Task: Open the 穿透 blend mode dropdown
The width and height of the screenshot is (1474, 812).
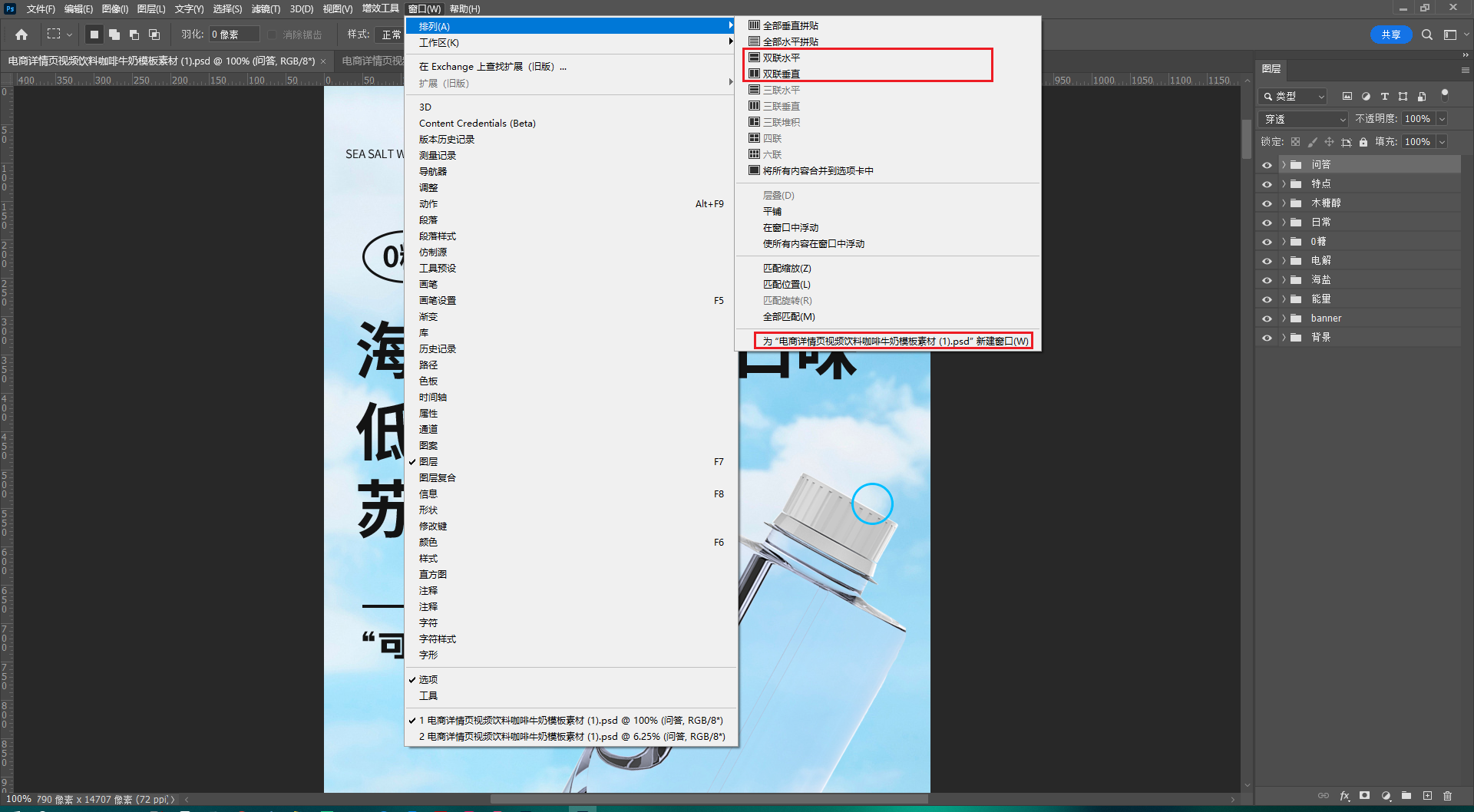Action: (x=1304, y=119)
